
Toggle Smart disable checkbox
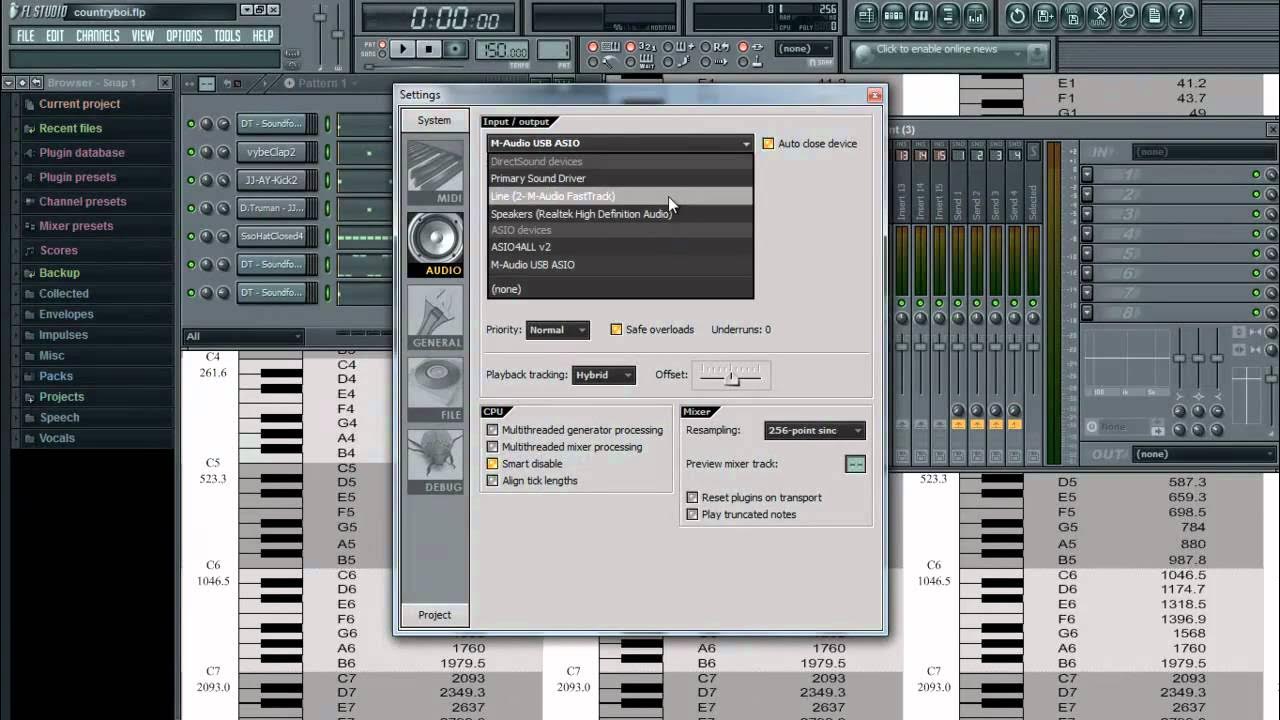point(492,464)
